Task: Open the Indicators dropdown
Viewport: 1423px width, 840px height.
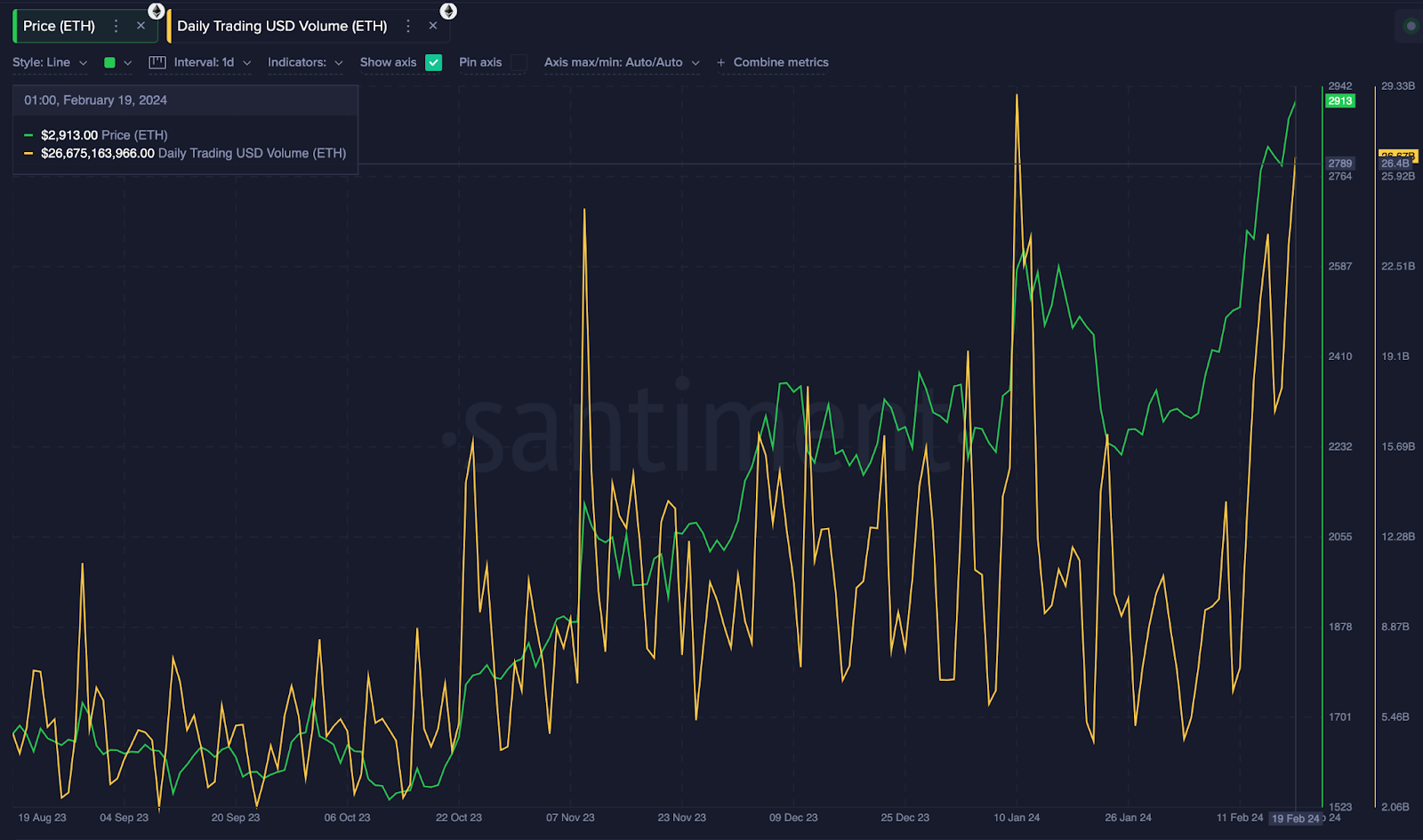Action: 305,62
